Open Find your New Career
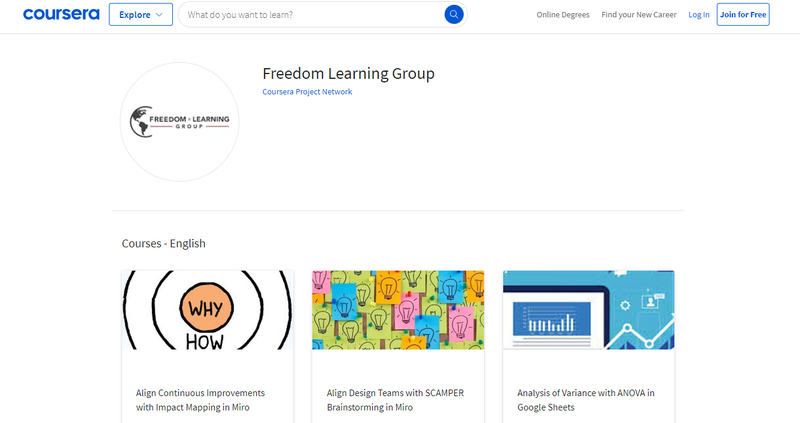 (x=638, y=15)
